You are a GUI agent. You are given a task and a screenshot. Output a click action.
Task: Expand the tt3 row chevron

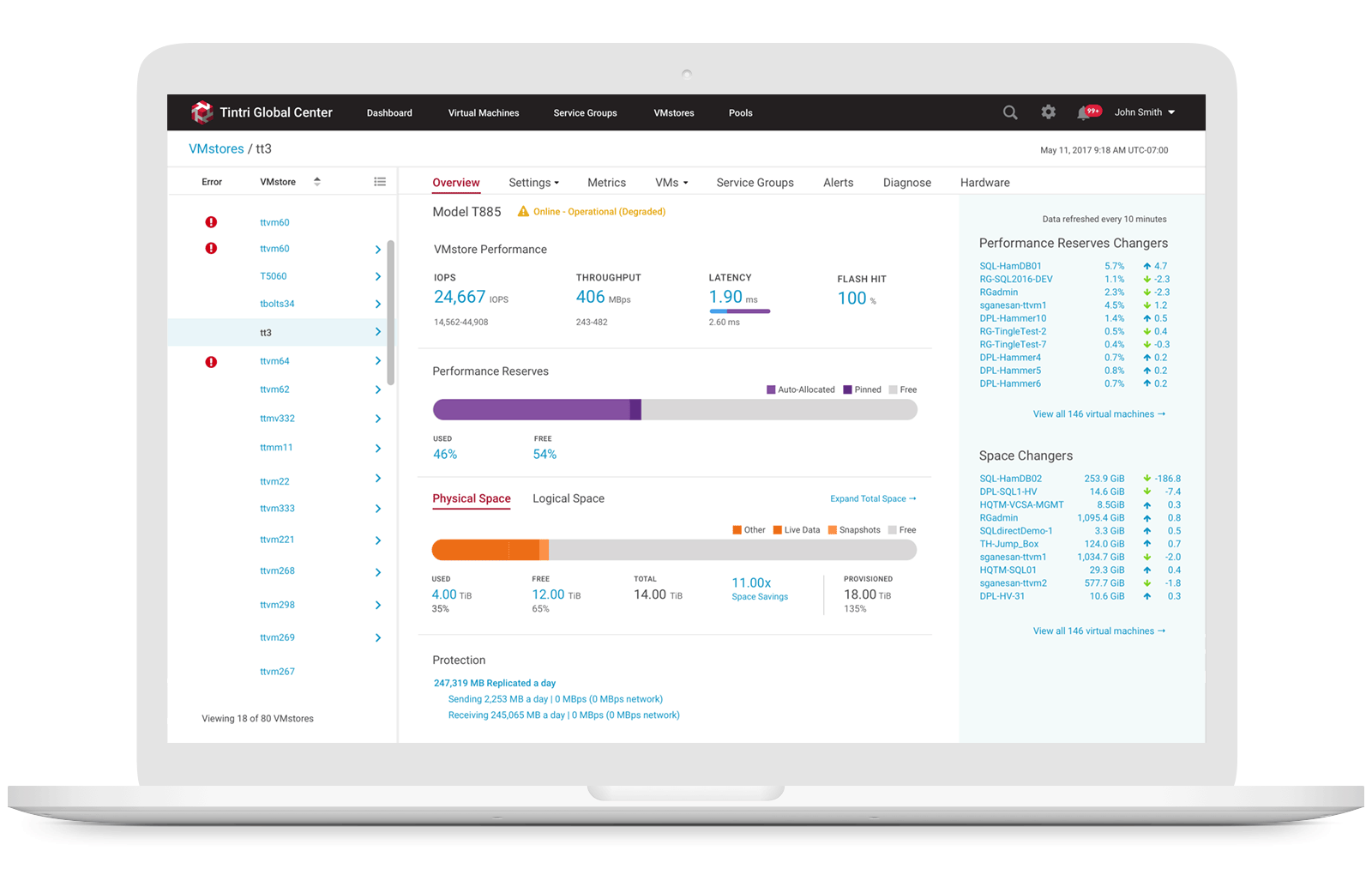378,332
